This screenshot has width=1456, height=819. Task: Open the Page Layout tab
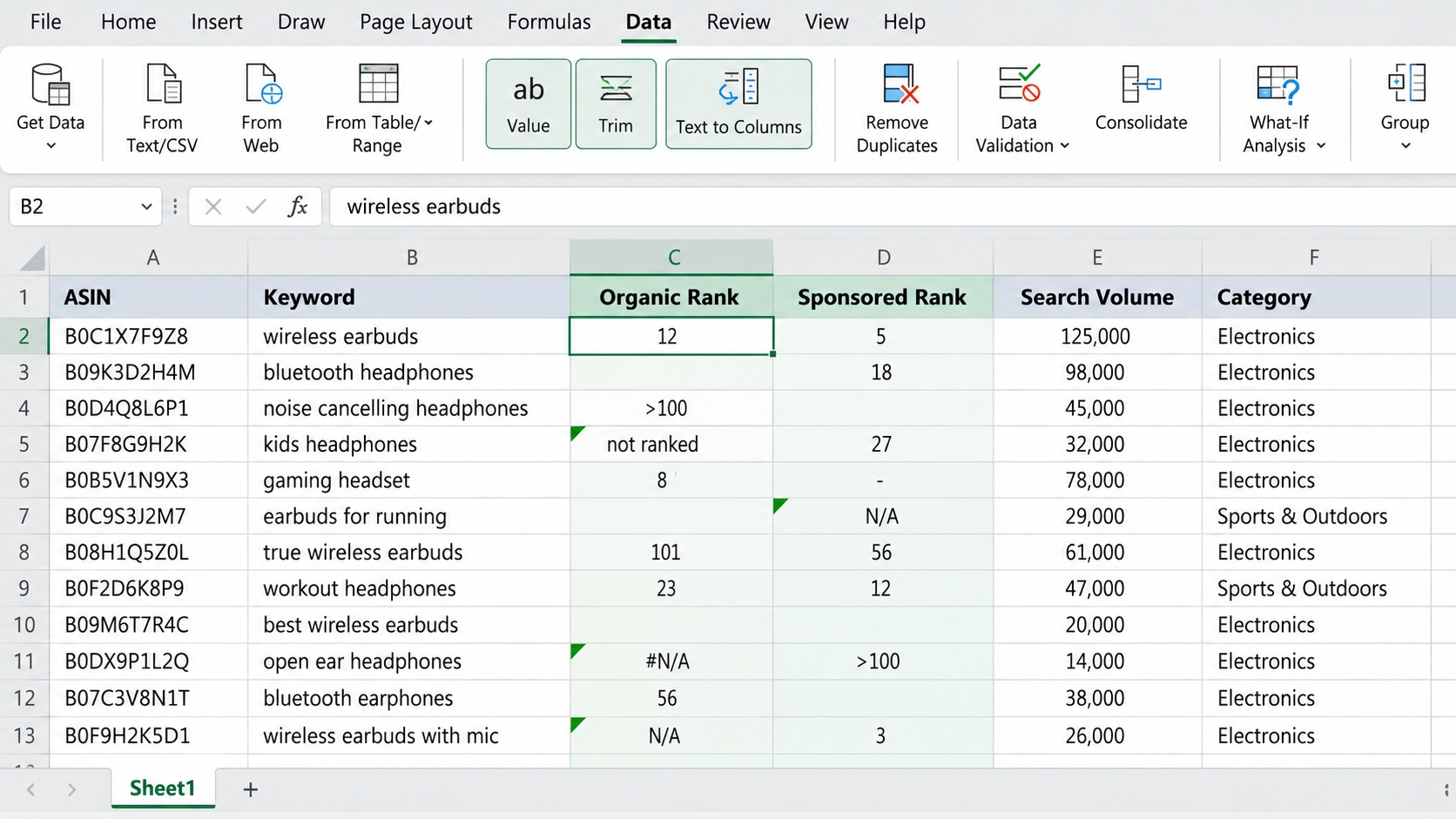(416, 22)
